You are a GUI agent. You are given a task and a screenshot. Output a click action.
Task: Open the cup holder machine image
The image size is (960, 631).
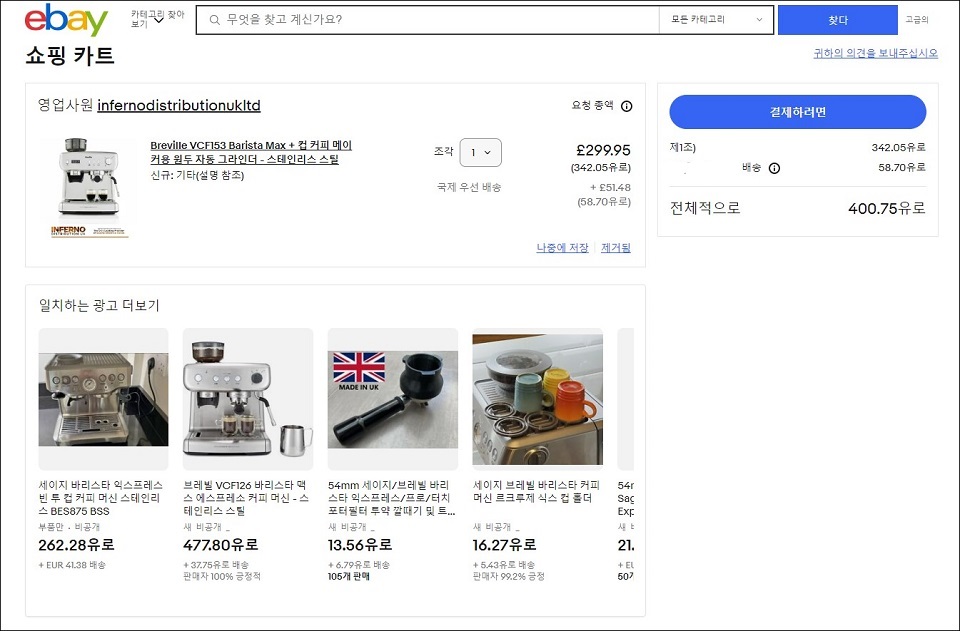[x=538, y=399]
